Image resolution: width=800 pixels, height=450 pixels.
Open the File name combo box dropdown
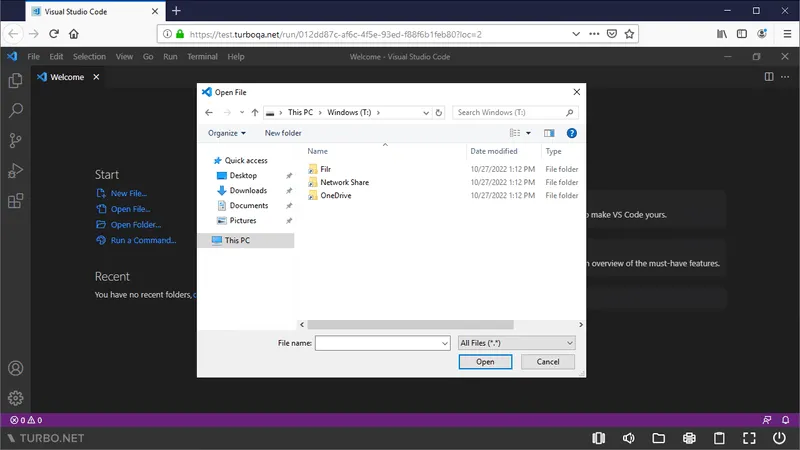[444, 343]
